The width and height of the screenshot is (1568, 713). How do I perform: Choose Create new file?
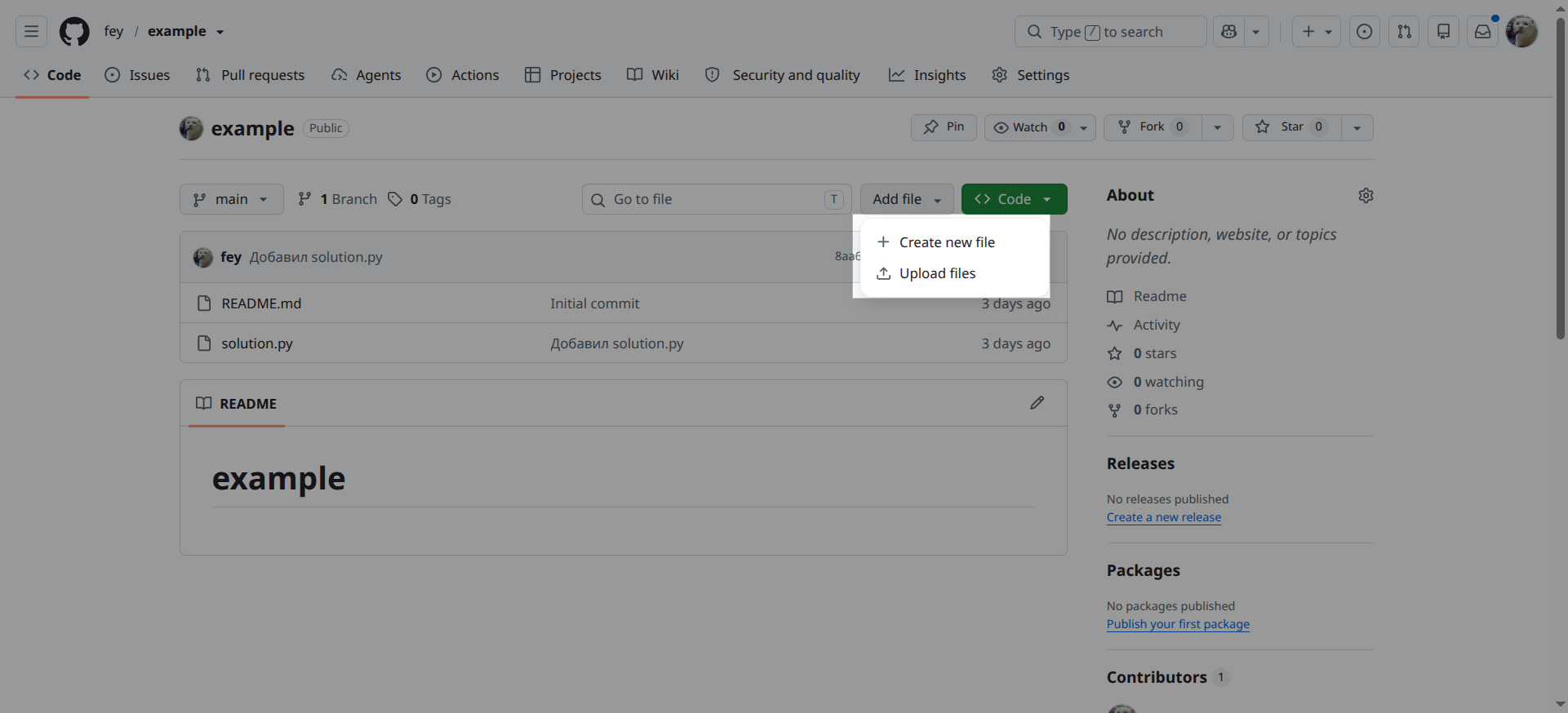[x=954, y=242]
